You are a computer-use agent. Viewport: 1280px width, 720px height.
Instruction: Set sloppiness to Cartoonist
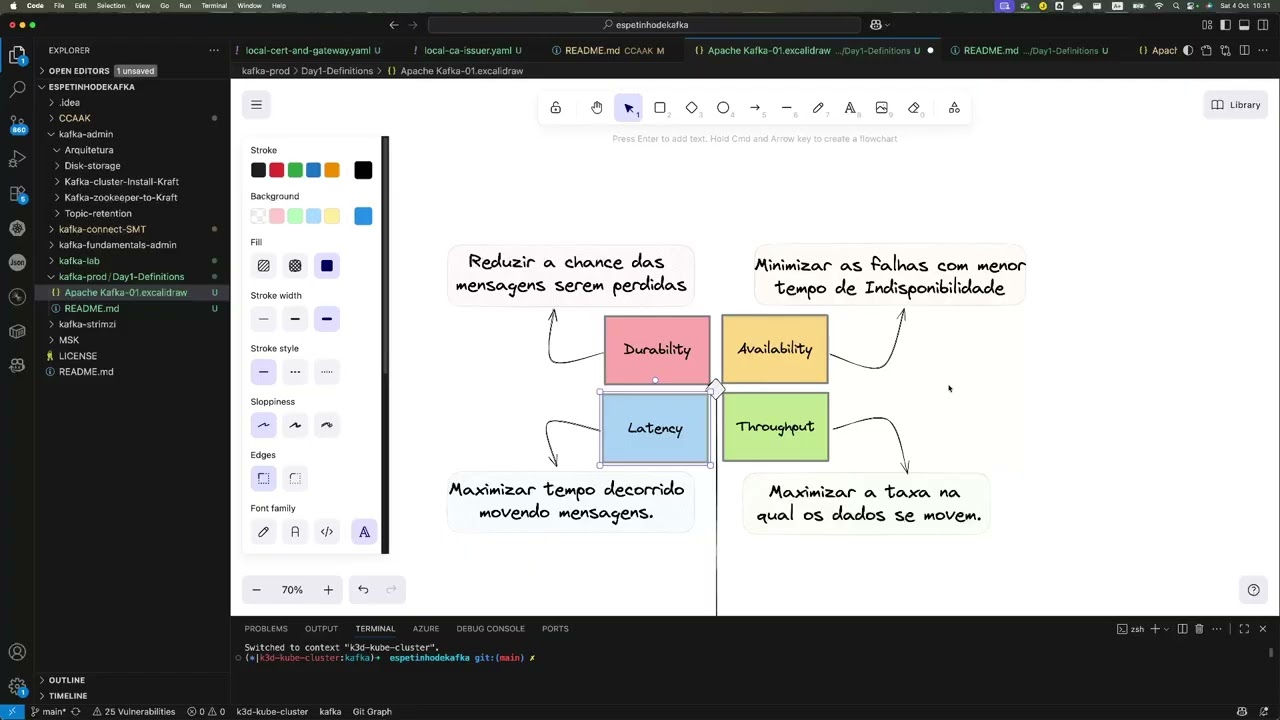click(x=326, y=425)
